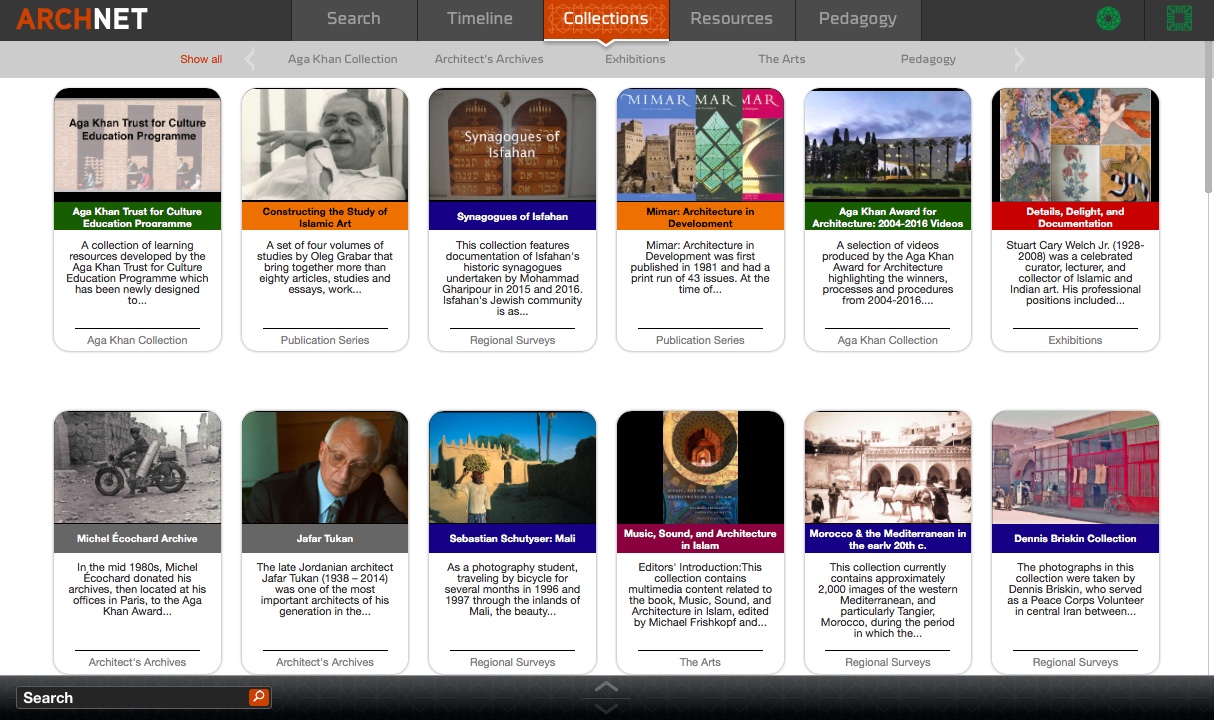Viewport: 1214px width, 720px height.
Task: Open the Mimar: Architecture in Development cover image
Action: pyautogui.click(x=699, y=145)
